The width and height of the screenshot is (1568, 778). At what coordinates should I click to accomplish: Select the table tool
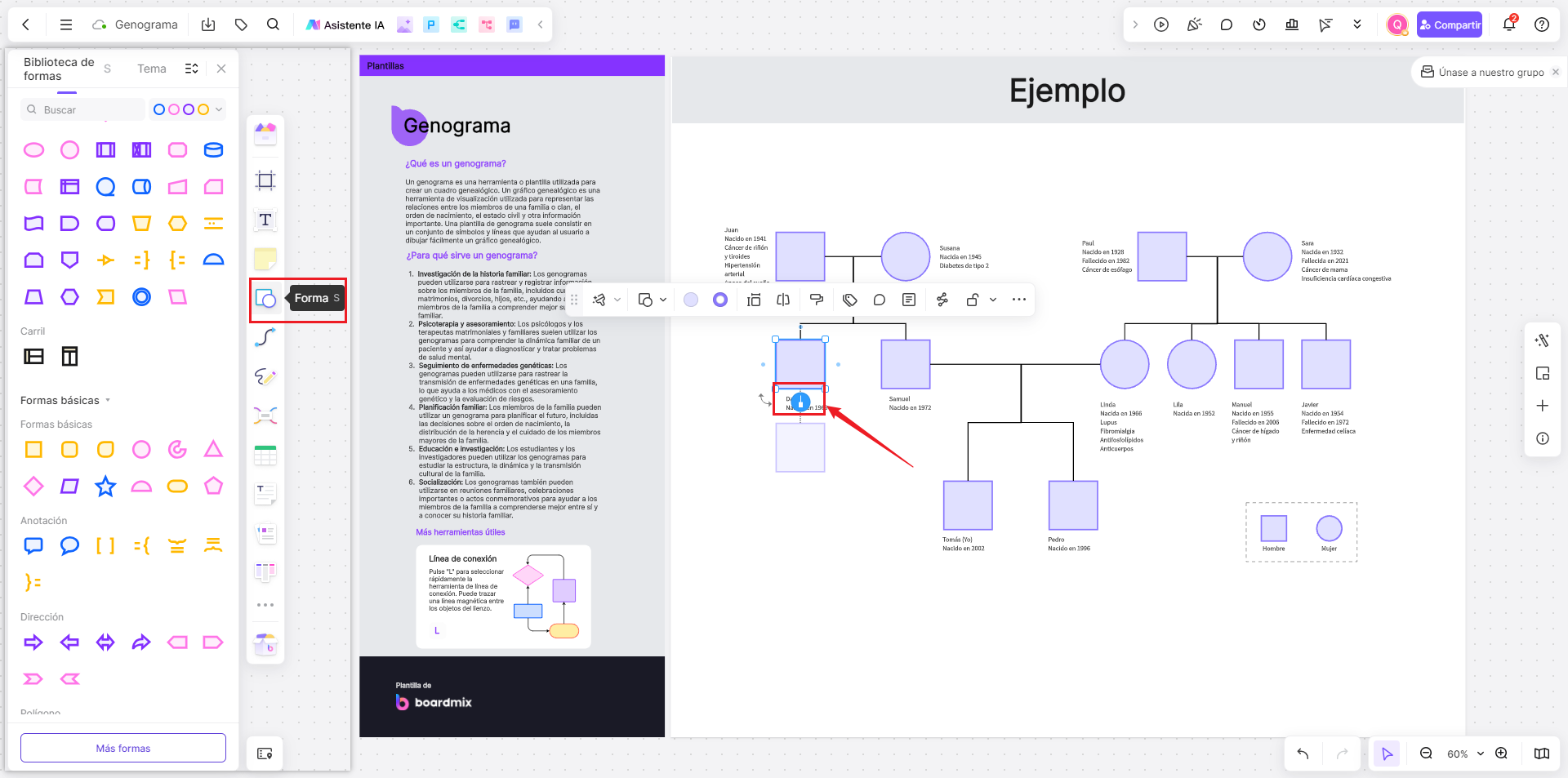pyautogui.click(x=265, y=455)
